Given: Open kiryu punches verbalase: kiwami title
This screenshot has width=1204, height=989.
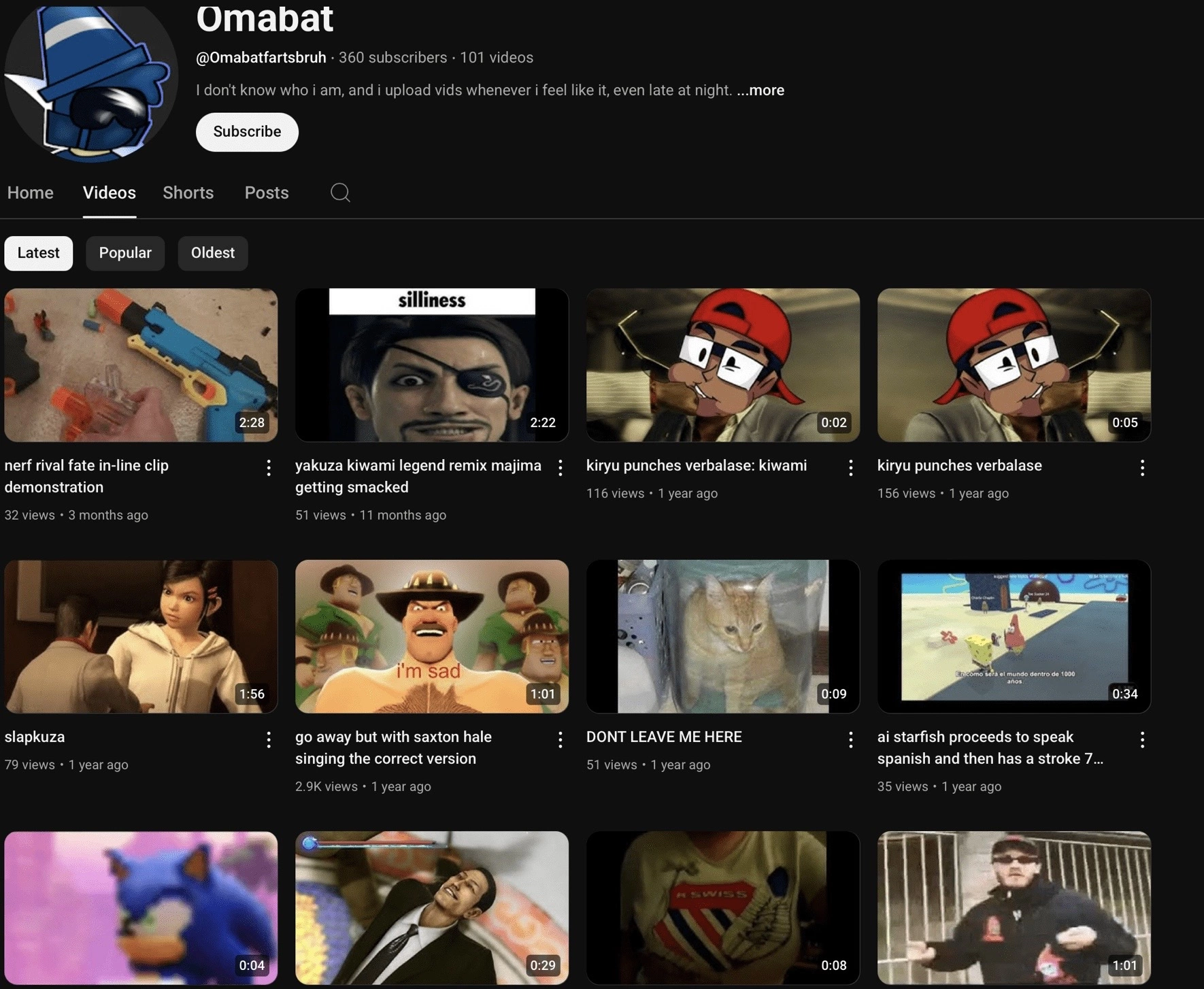Looking at the screenshot, I should click(697, 465).
